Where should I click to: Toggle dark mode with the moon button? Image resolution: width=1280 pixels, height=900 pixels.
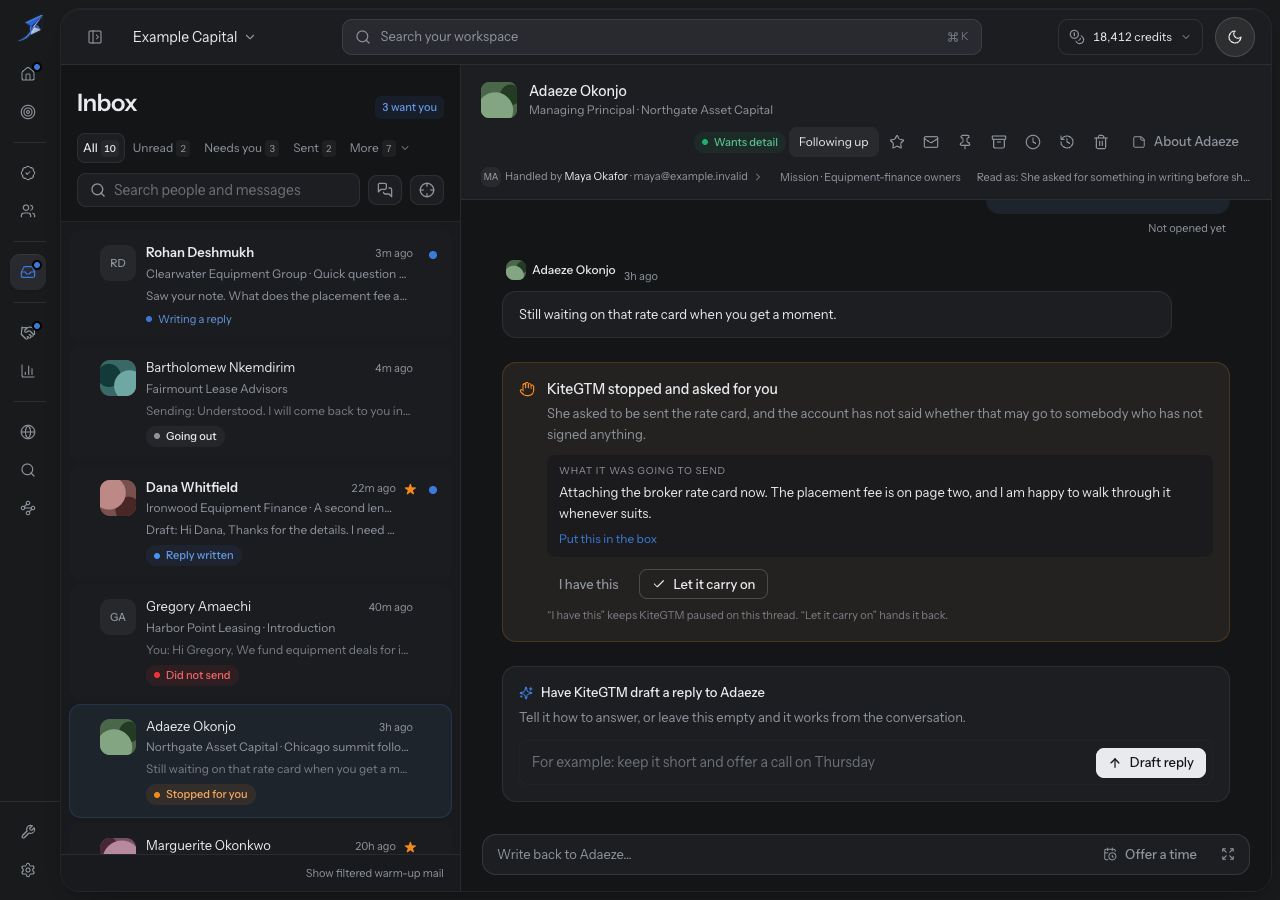pyautogui.click(x=1235, y=37)
